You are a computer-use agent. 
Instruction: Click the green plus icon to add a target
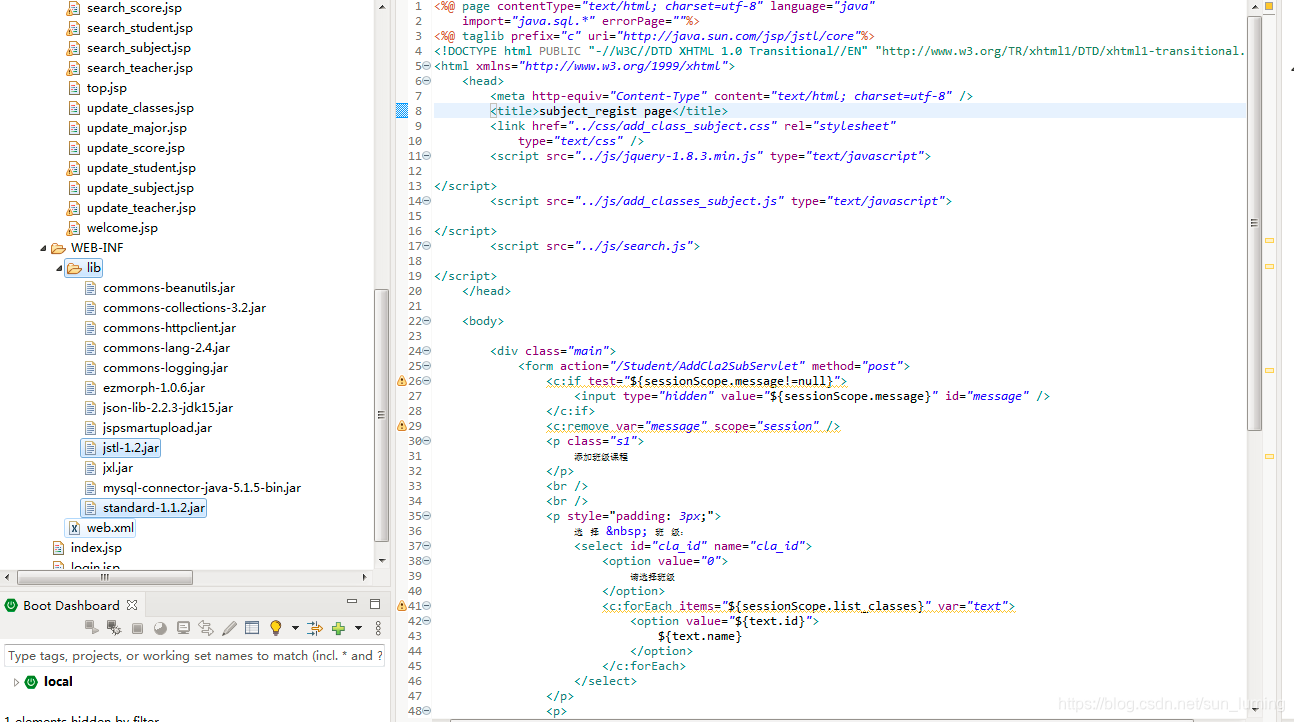pyautogui.click(x=338, y=627)
